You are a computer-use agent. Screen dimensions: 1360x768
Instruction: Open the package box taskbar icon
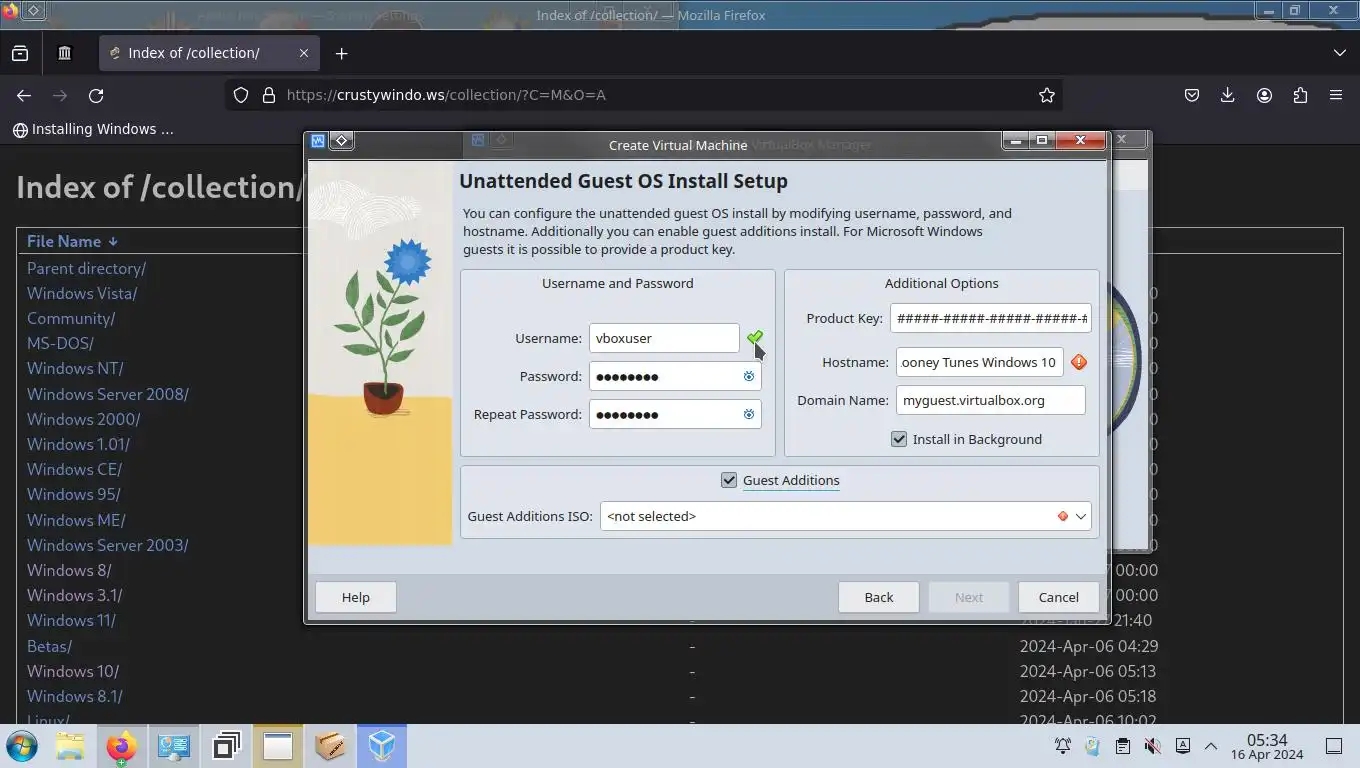click(330, 746)
